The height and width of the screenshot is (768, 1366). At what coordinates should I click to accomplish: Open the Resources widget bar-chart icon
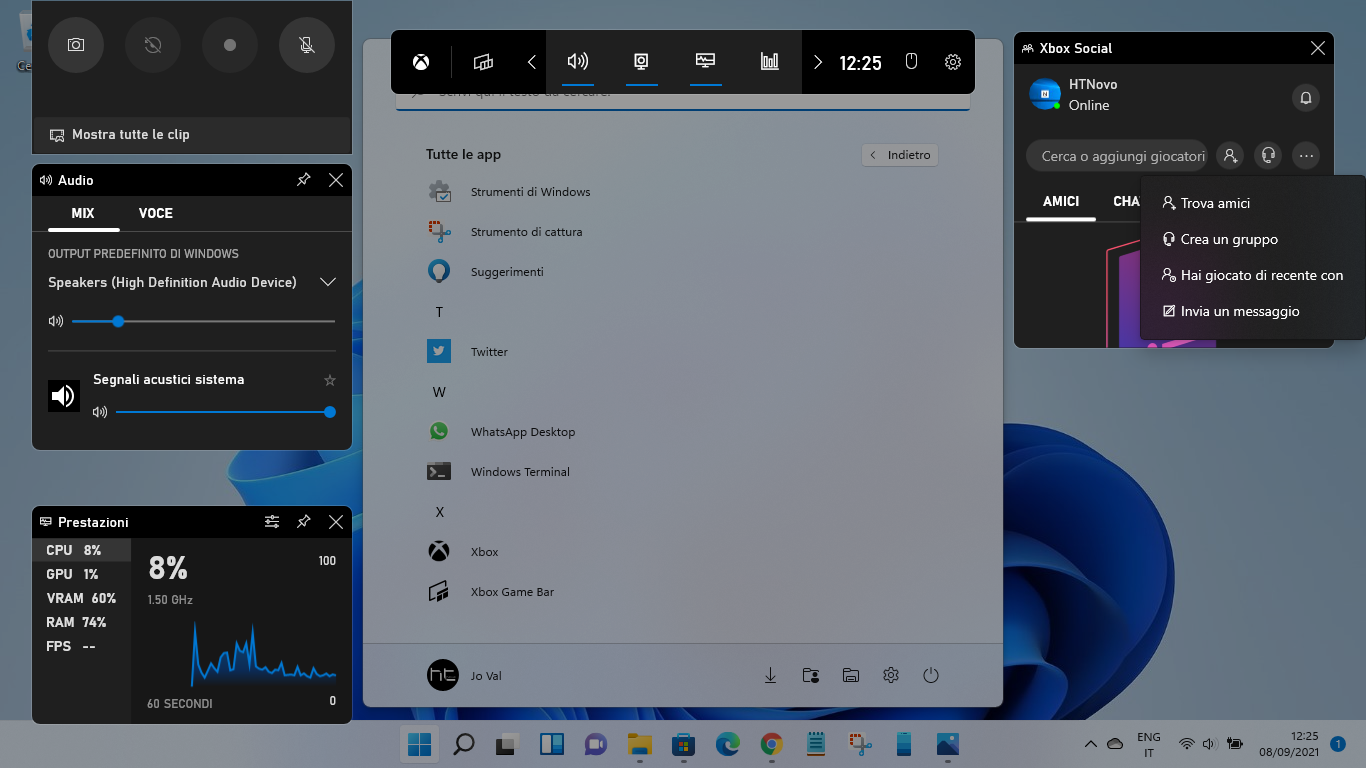[x=769, y=62]
